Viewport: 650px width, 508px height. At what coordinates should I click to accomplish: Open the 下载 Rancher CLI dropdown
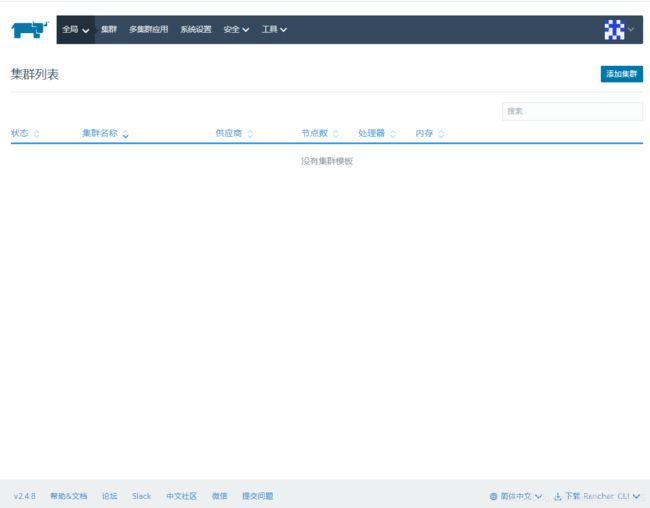click(x=597, y=496)
